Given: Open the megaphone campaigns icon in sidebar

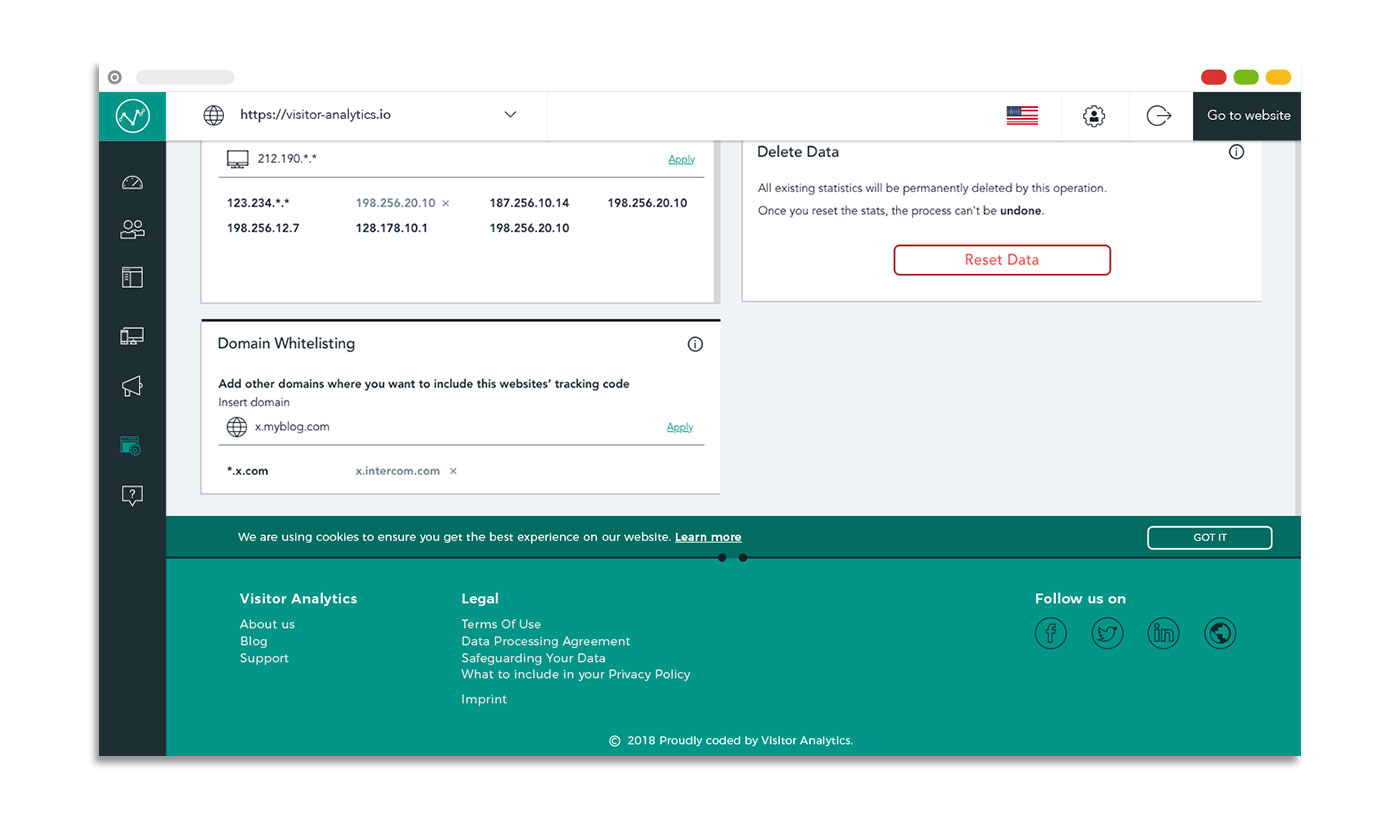Looking at the screenshot, I should pyautogui.click(x=132, y=386).
